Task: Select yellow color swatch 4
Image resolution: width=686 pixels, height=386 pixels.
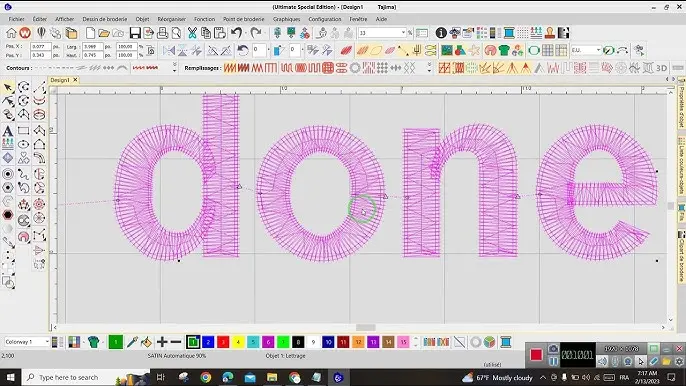Action: click(x=238, y=342)
